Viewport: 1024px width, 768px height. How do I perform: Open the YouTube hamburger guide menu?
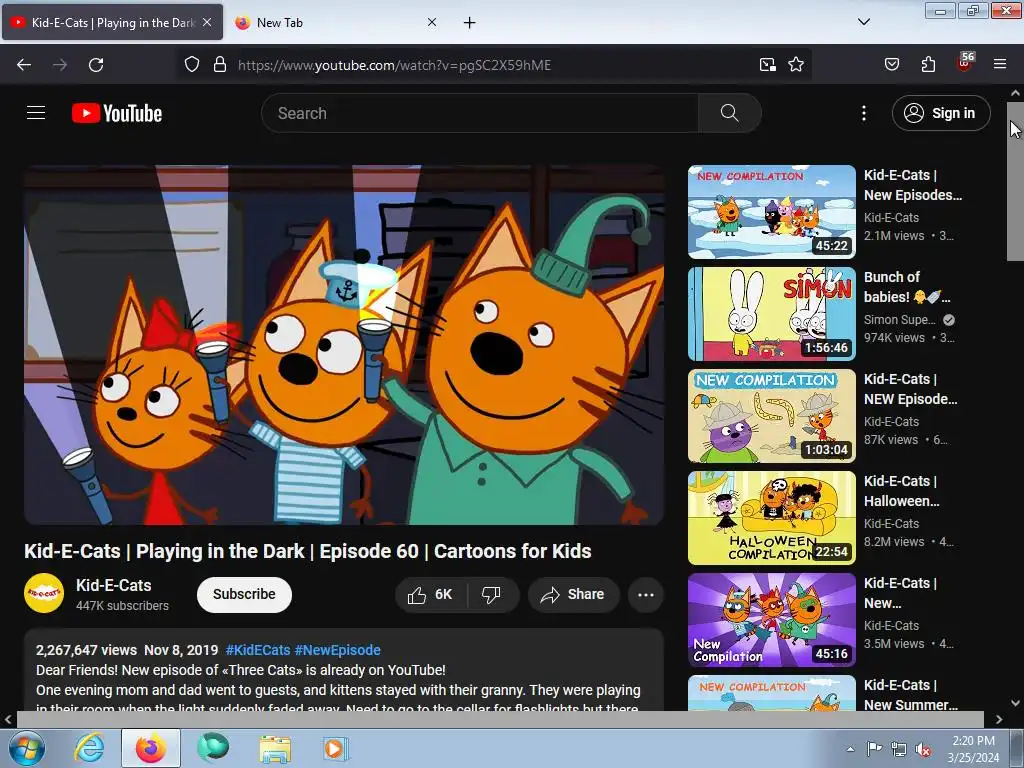36,113
